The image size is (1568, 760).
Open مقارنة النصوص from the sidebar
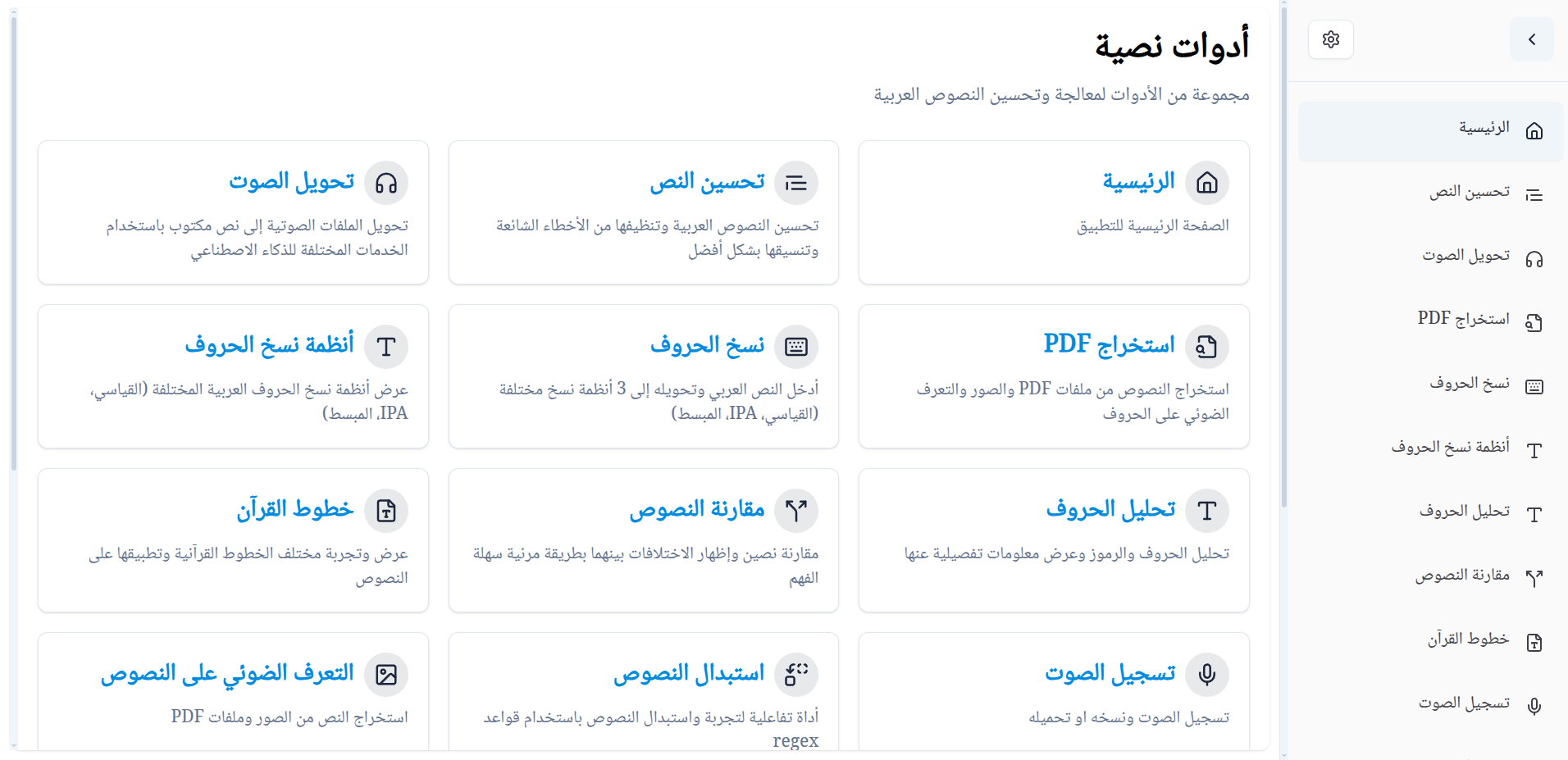pyautogui.click(x=1430, y=578)
